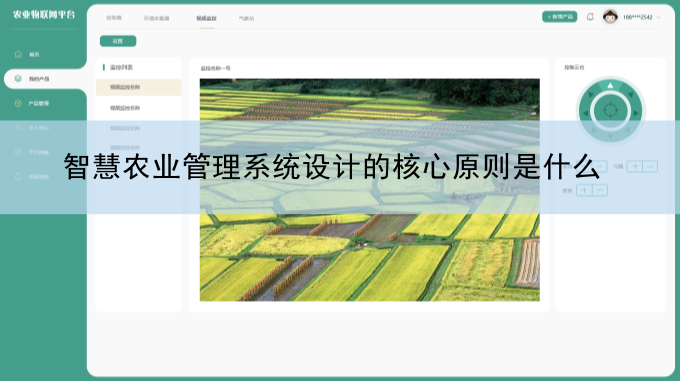The image size is (680, 381).
Task: Switch to the 环境采集器 tab
Action: [x=157, y=18]
